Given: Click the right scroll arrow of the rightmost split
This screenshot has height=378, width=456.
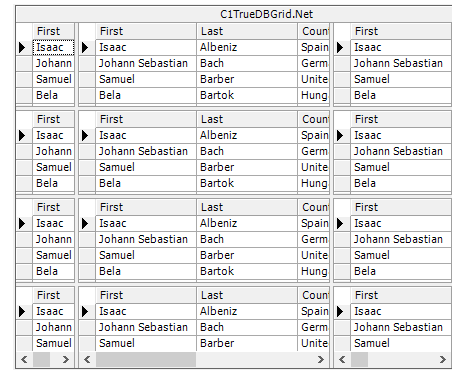Looking at the screenshot, I should pyautogui.click(x=443, y=359).
